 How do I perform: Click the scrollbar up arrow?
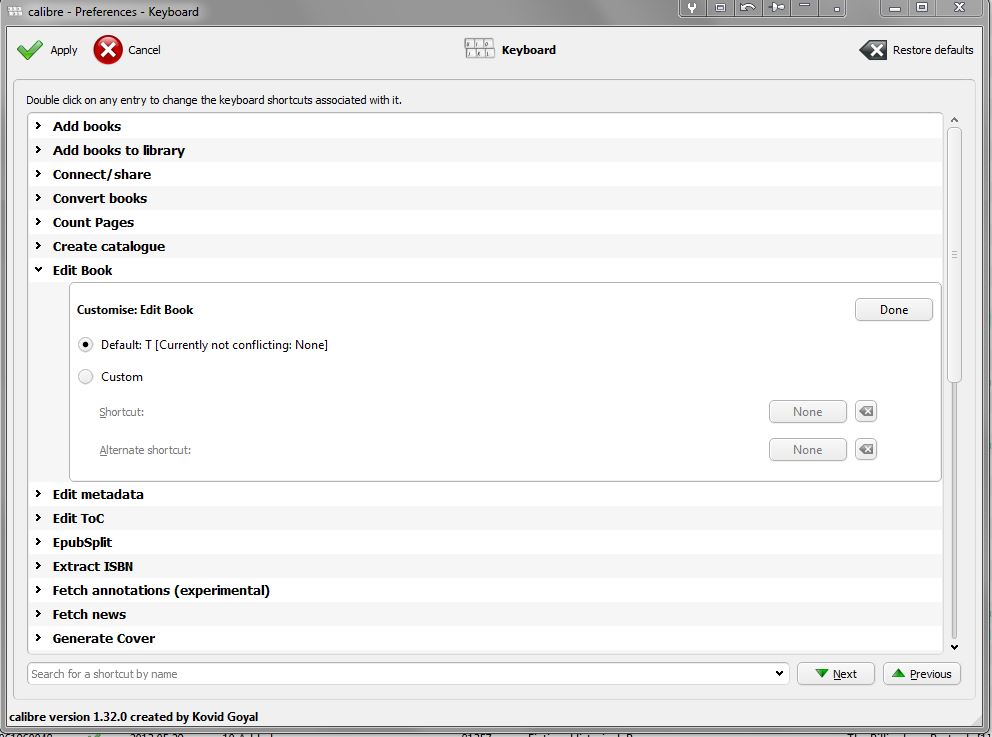coord(955,120)
